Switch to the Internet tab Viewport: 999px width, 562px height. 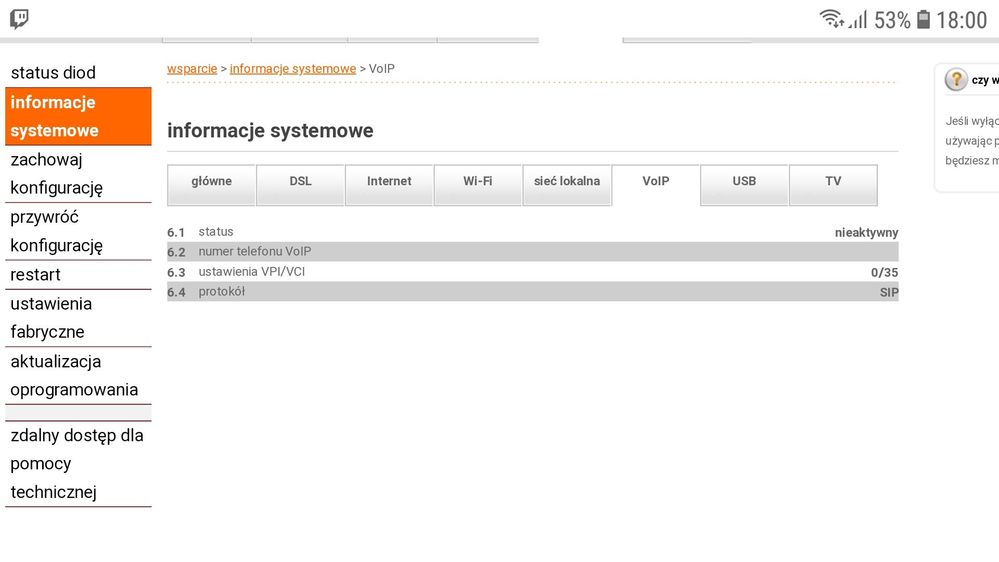pos(389,185)
